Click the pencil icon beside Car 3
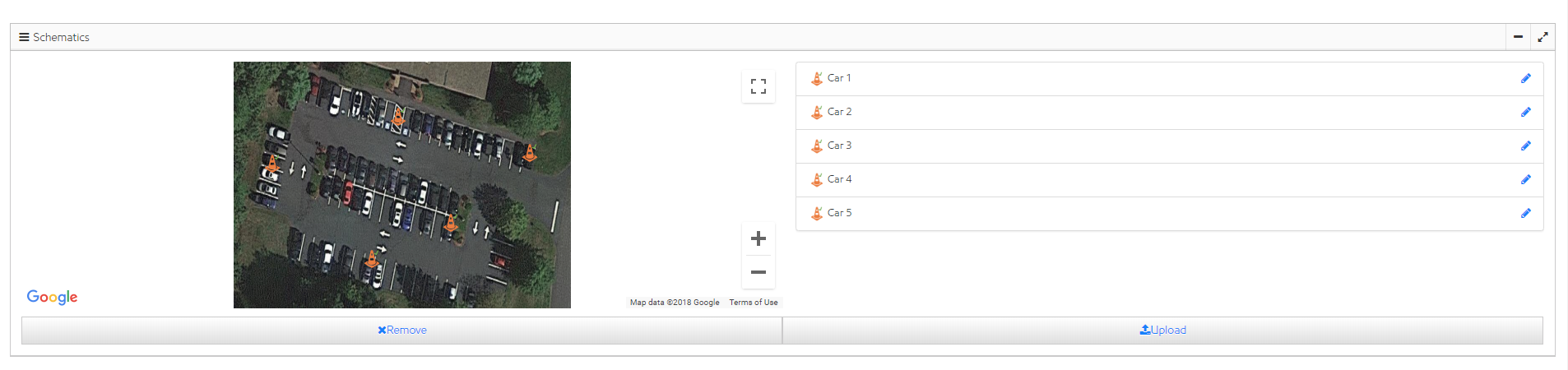This screenshot has width=1568, height=370. pos(1525,146)
